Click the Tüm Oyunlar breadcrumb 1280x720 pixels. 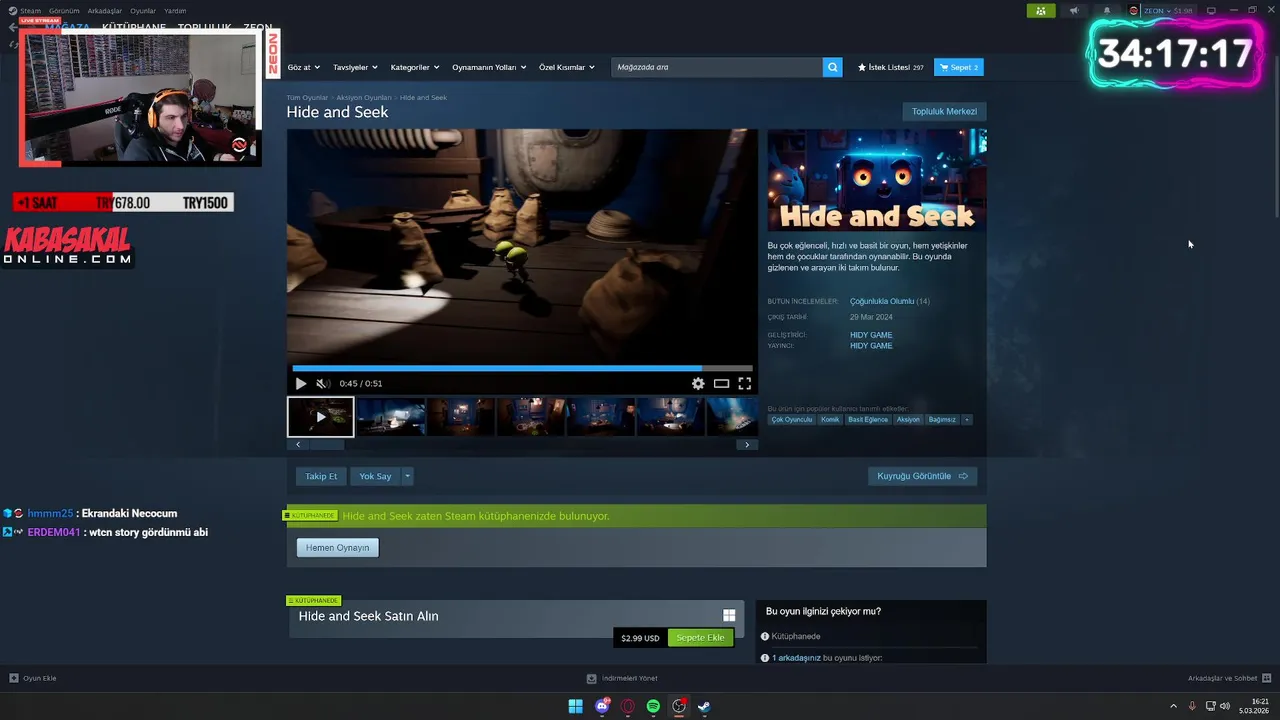pos(307,97)
